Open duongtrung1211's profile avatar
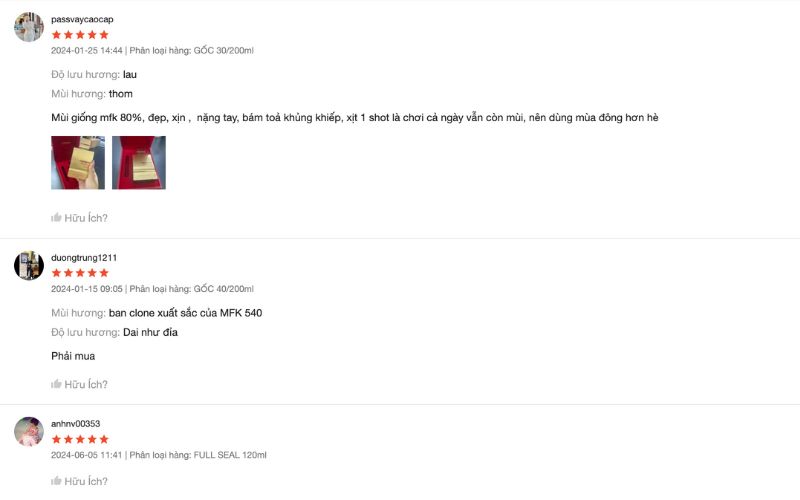This screenshot has width=800, height=500. coord(29,265)
